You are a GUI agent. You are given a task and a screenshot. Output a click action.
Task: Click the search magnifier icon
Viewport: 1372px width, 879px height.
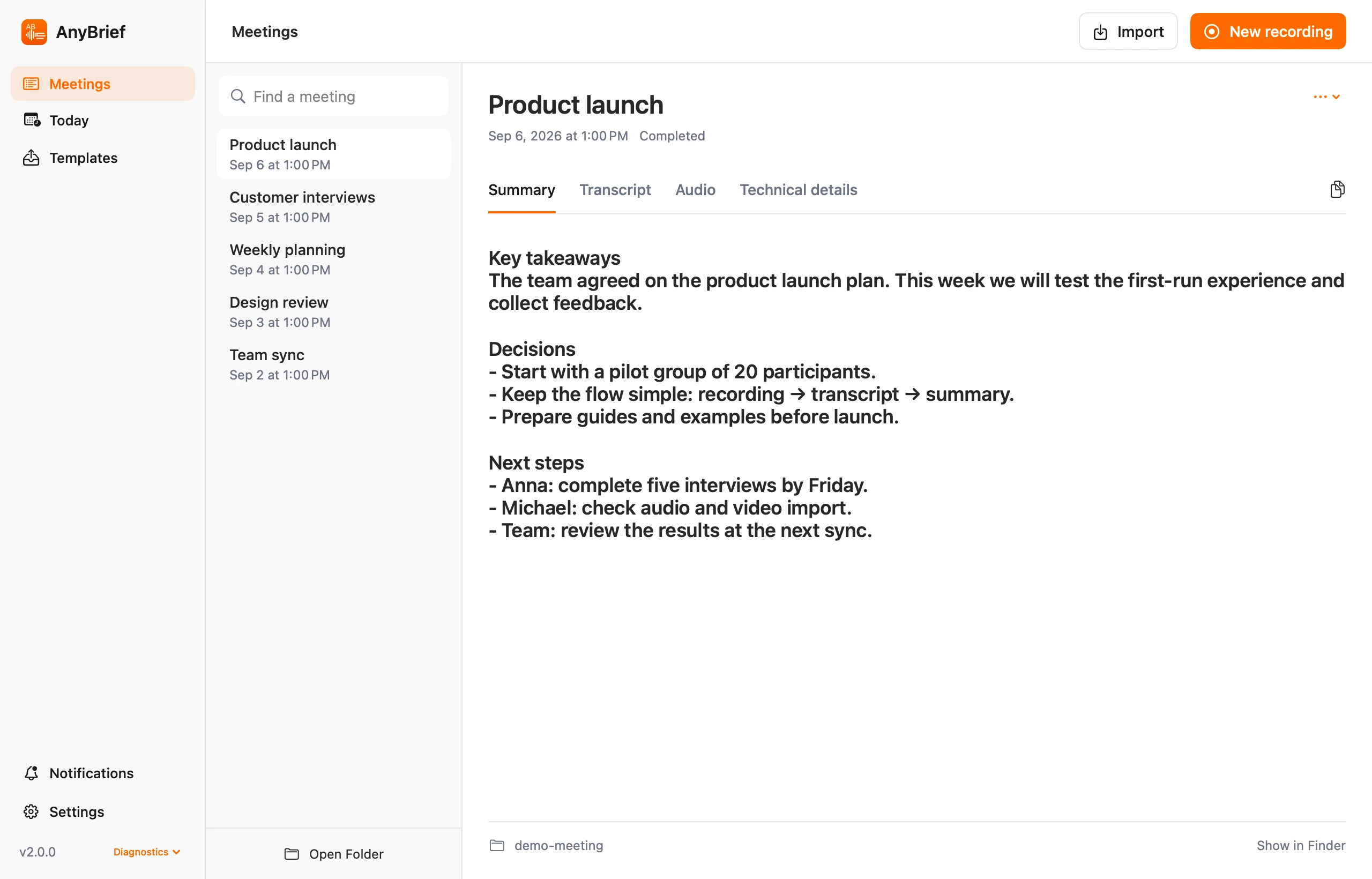(x=238, y=96)
